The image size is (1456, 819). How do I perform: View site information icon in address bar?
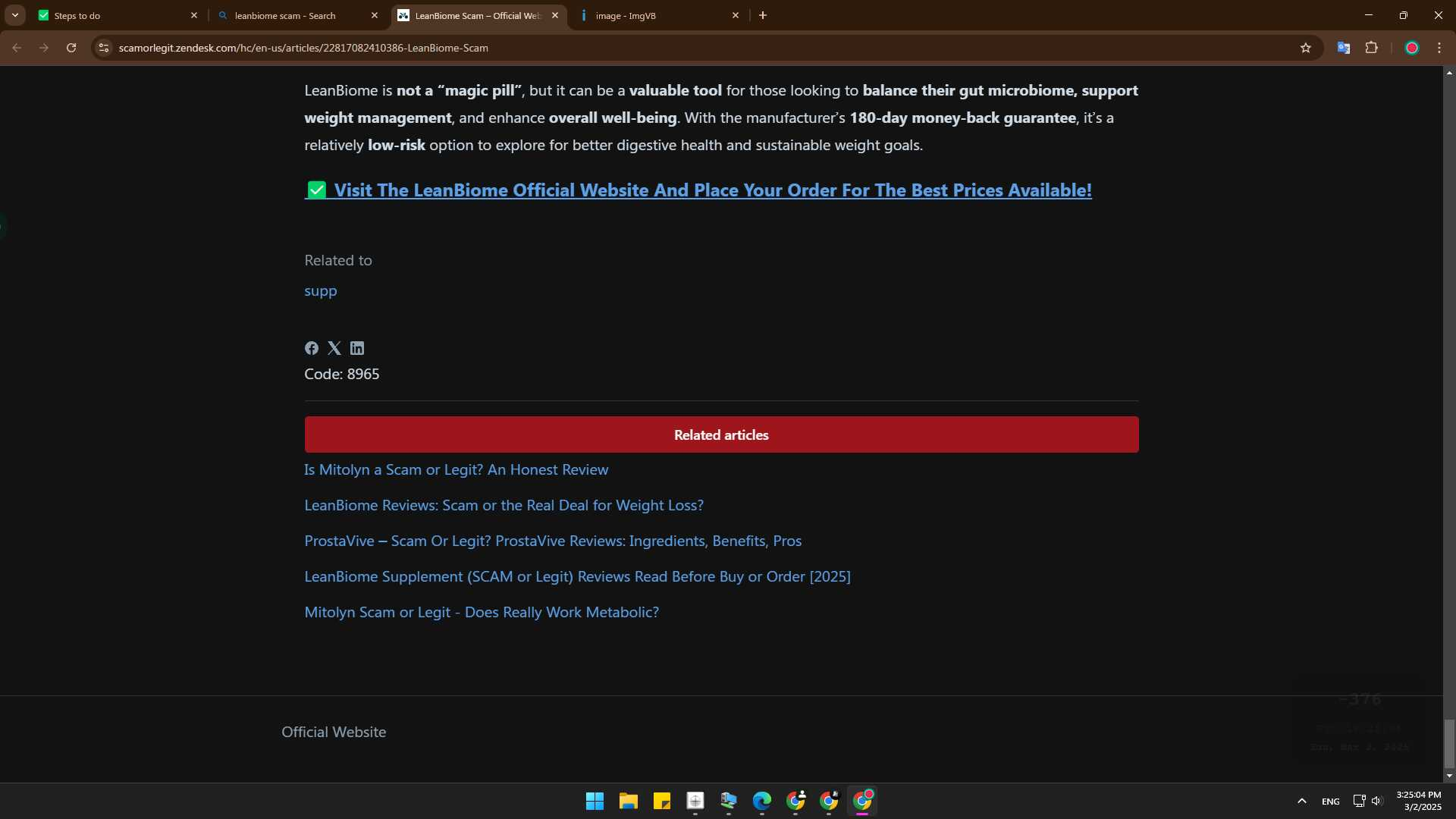click(104, 48)
